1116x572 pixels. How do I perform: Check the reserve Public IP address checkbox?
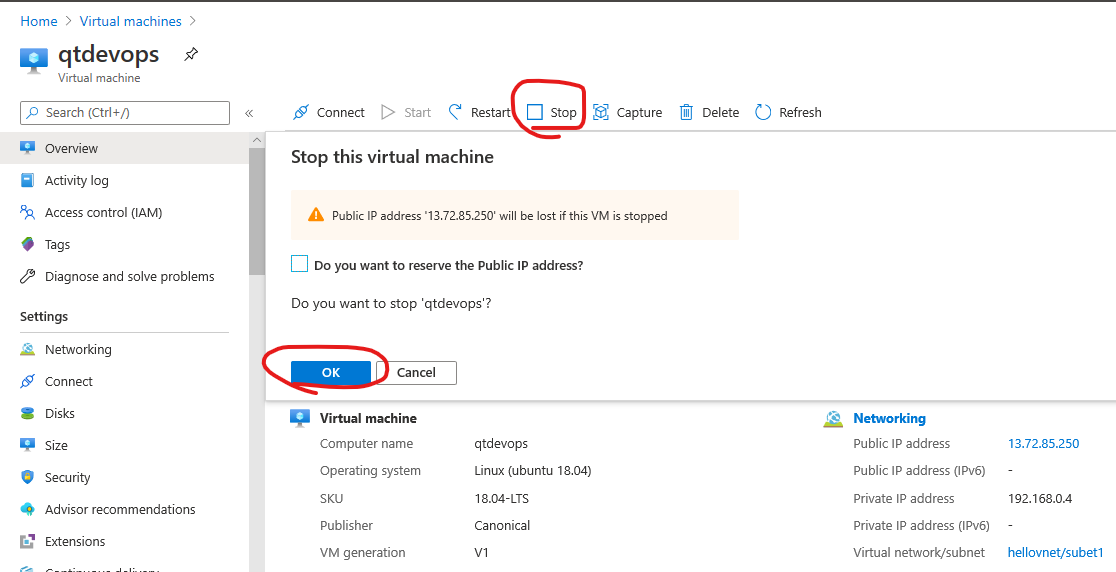[x=300, y=265]
